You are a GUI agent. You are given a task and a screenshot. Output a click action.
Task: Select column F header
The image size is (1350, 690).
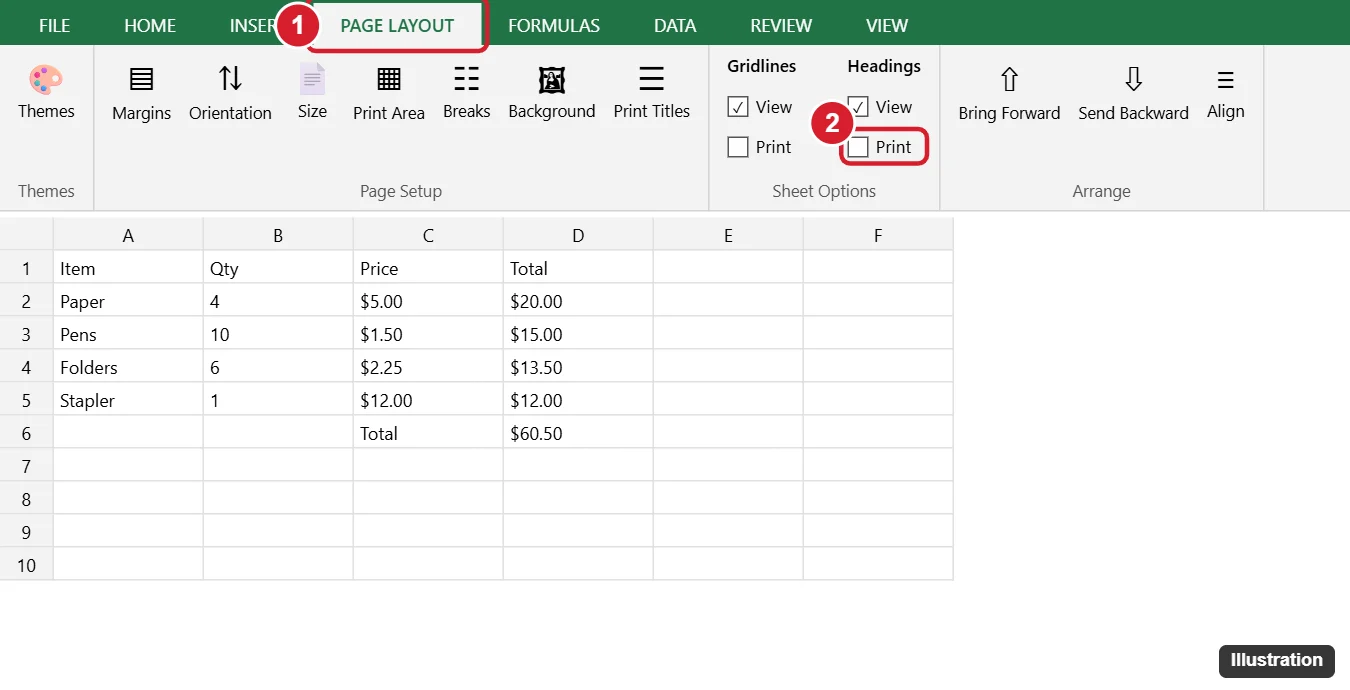pyautogui.click(x=878, y=235)
